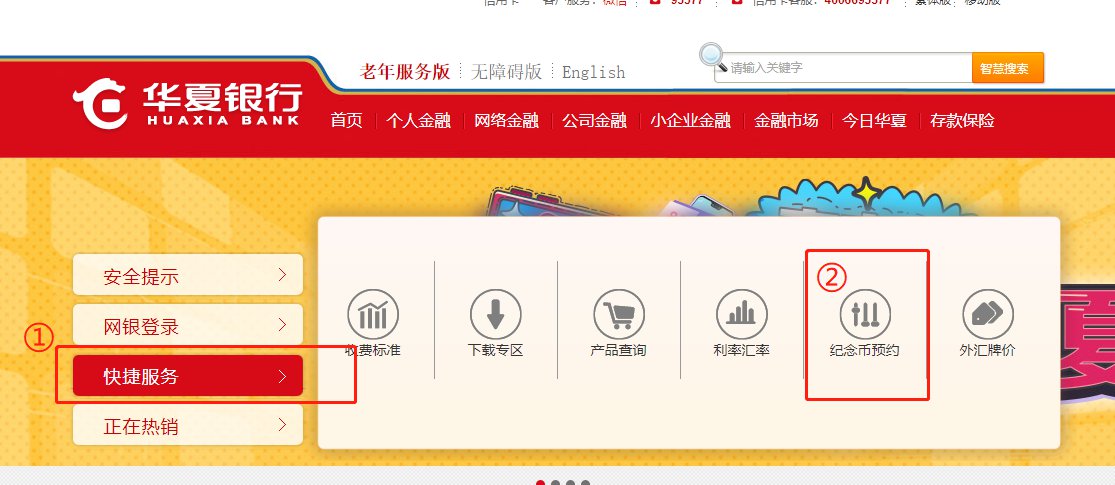Image resolution: width=1115 pixels, height=485 pixels.
Task: Expand the 安全提示 sidebar entry arrow
Action: pos(282,275)
